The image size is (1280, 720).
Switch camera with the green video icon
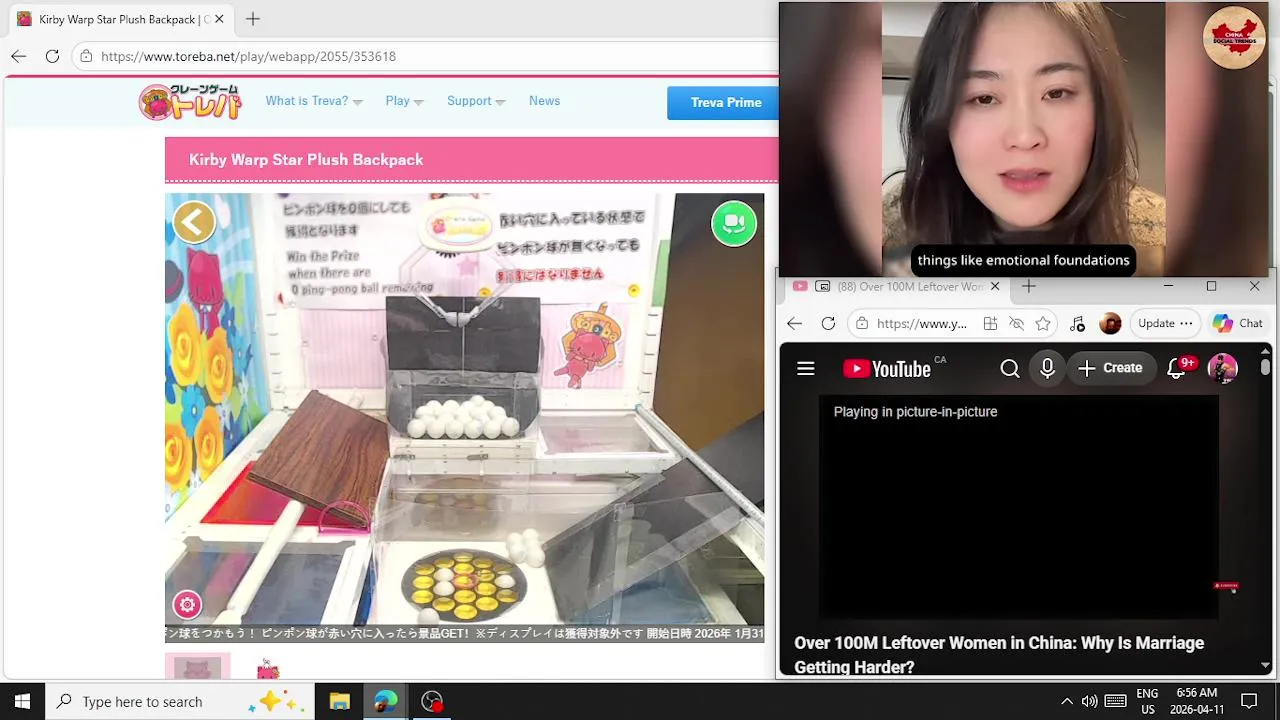pos(734,224)
